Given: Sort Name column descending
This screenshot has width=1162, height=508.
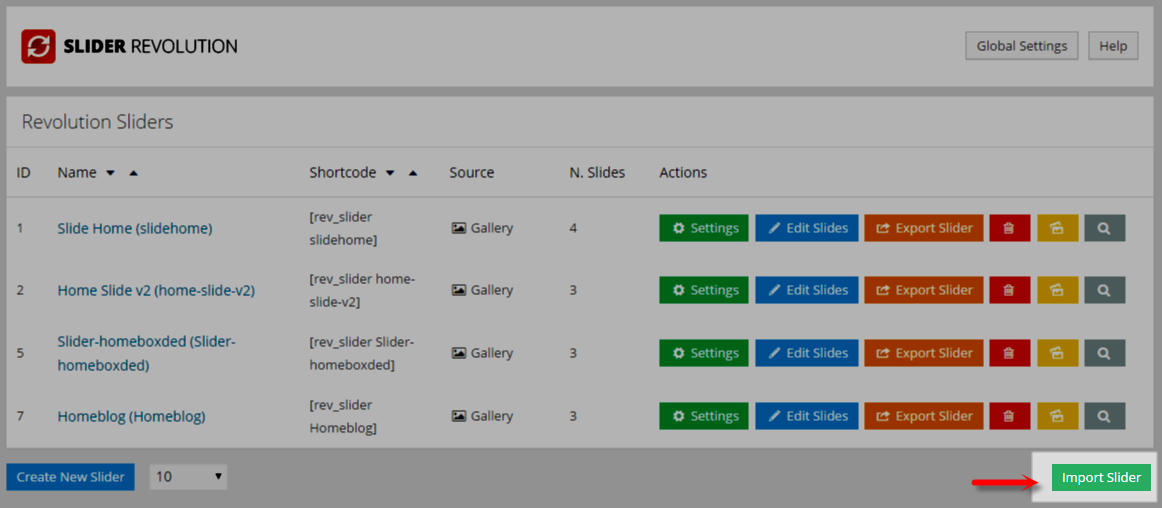Looking at the screenshot, I should [x=111, y=173].
